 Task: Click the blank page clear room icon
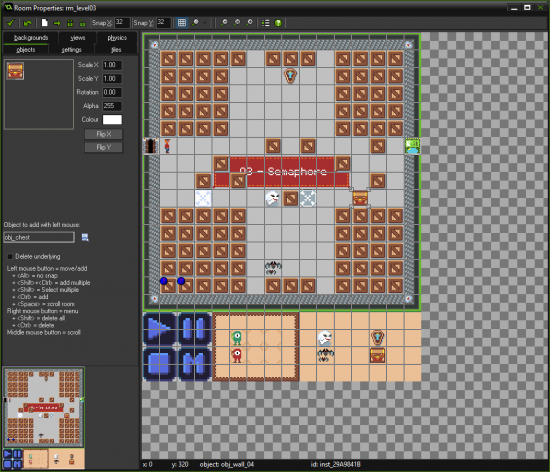tap(44, 23)
